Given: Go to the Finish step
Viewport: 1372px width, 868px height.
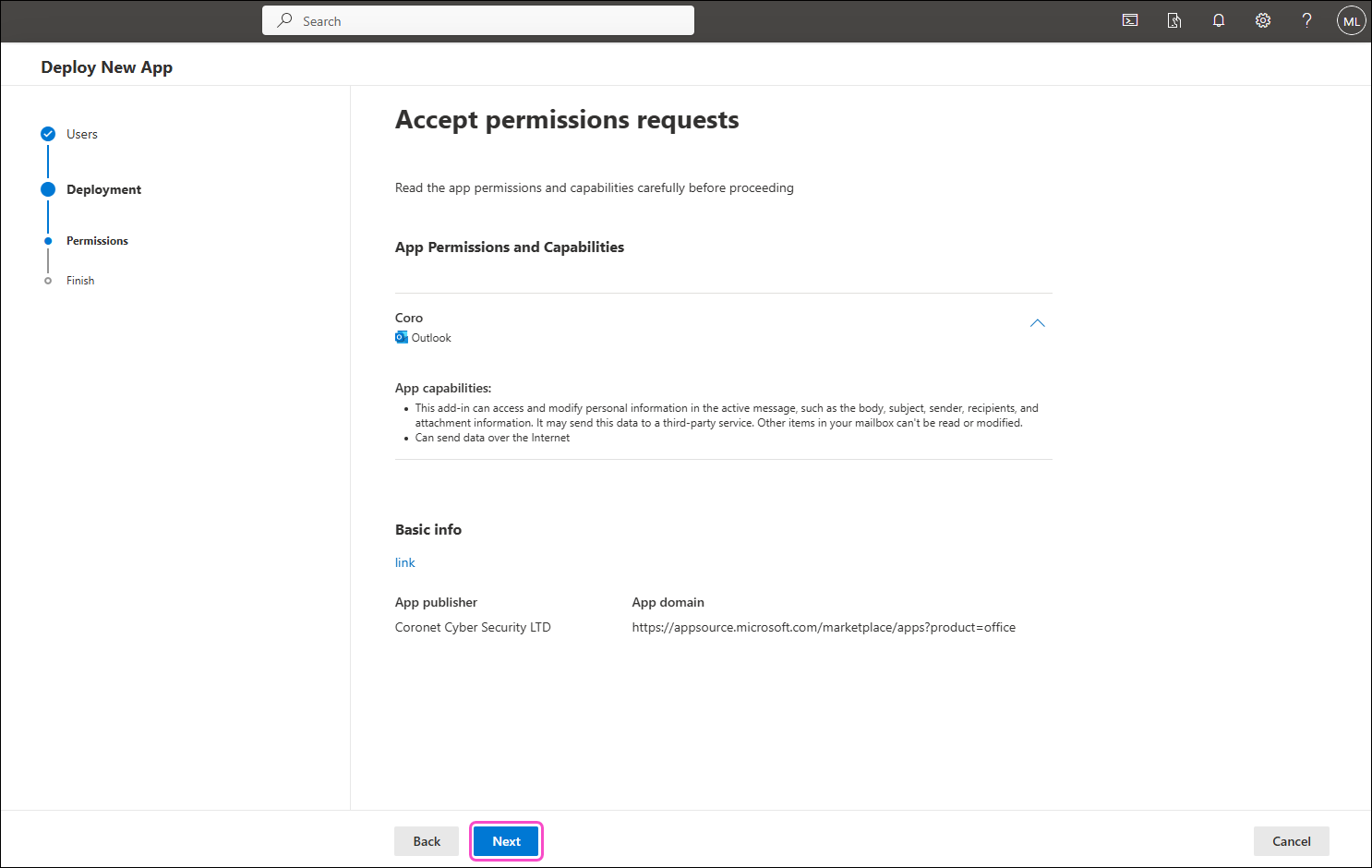Looking at the screenshot, I should (x=80, y=281).
